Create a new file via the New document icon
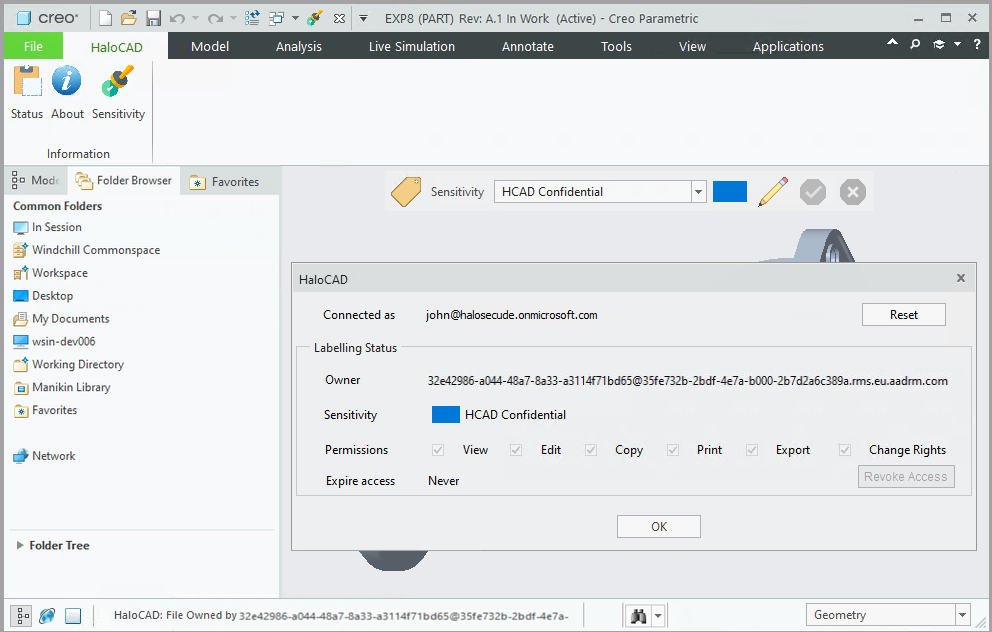 pos(103,17)
